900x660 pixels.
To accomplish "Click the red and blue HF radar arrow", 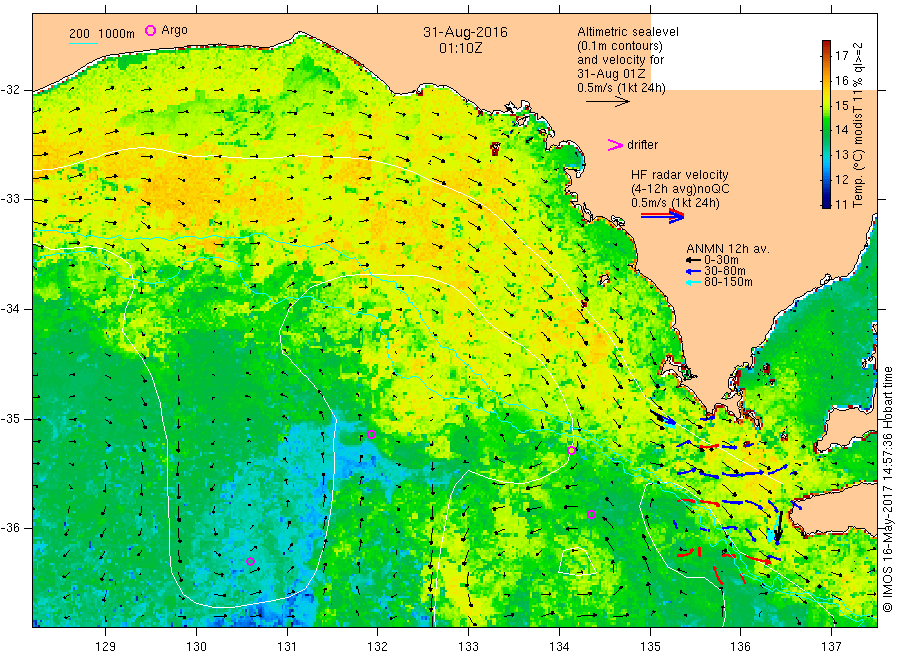I will pos(662,215).
